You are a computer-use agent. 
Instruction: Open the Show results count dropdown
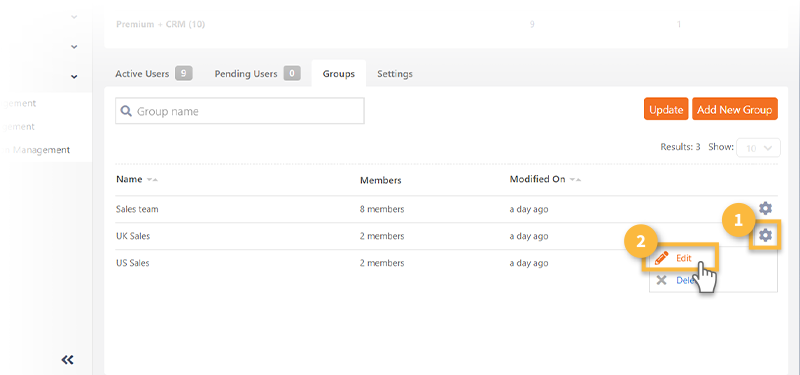[x=758, y=148]
